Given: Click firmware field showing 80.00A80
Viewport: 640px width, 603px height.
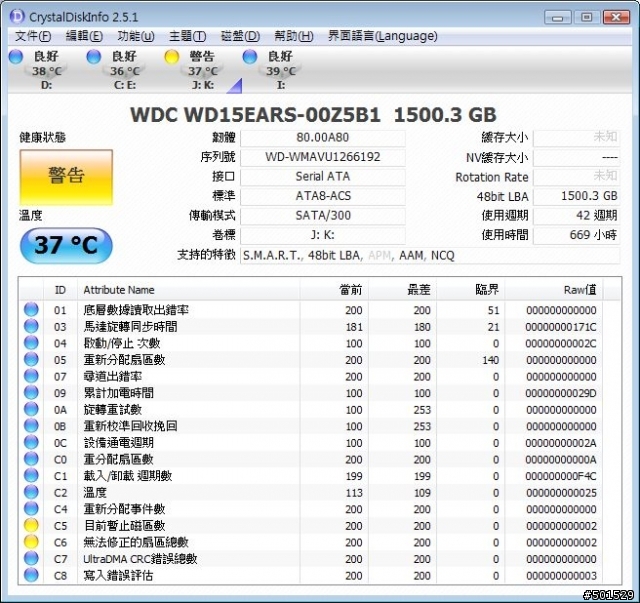Looking at the screenshot, I should 323,138.
